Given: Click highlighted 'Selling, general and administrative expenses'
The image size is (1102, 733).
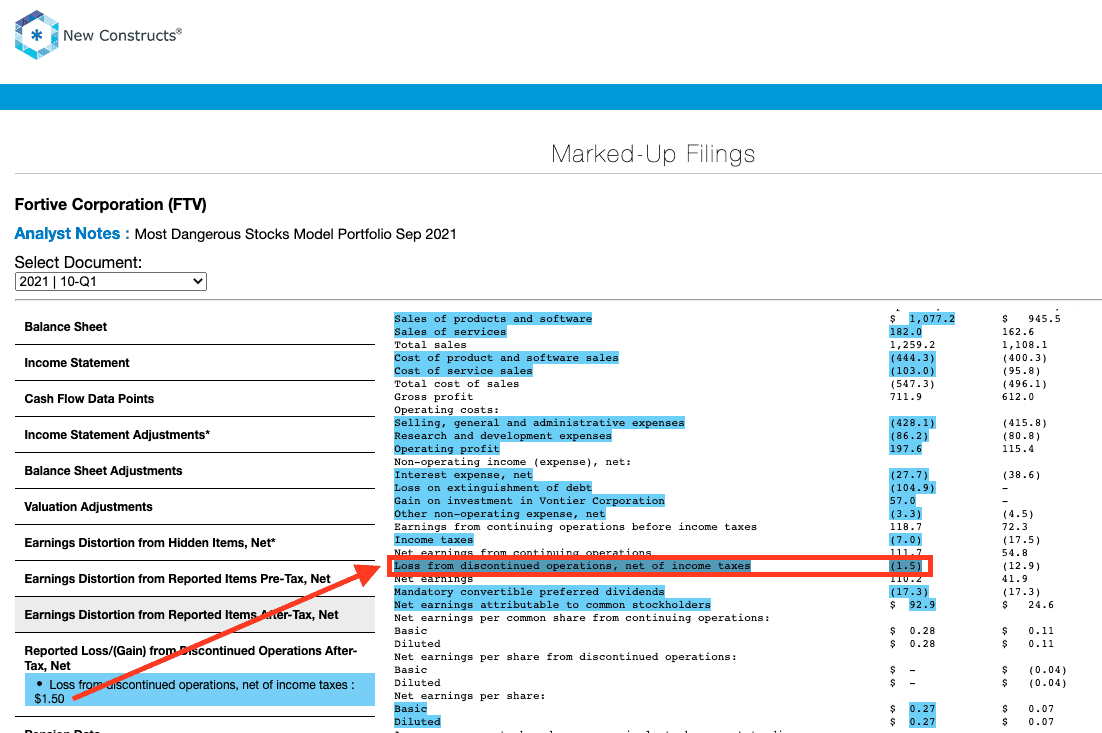Looking at the screenshot, I should 539,423.
